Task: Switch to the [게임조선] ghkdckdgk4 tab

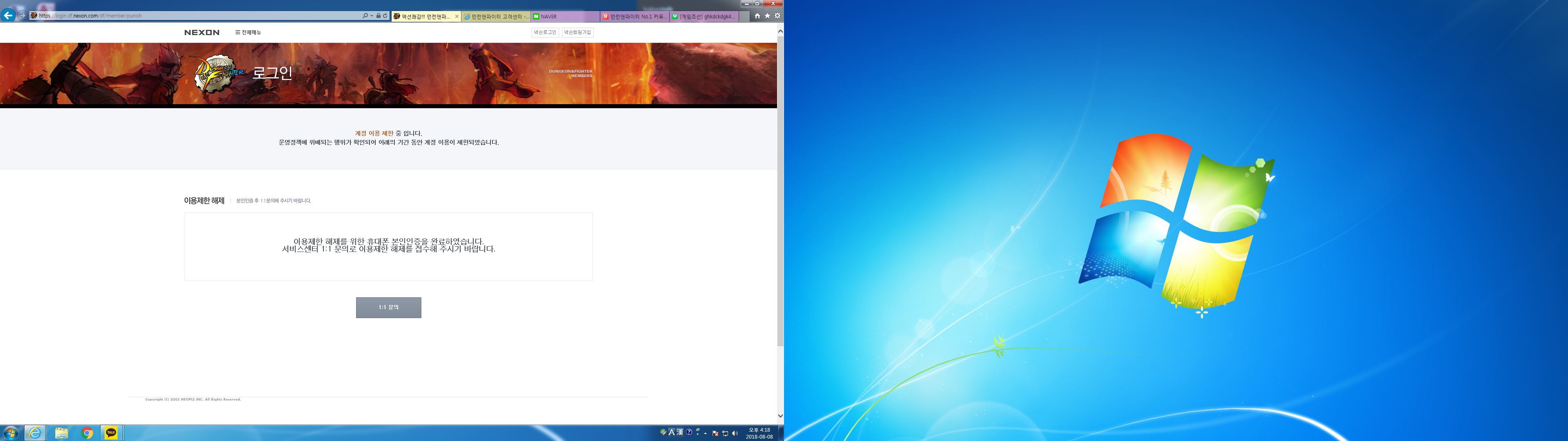Action: pos(704,16)
